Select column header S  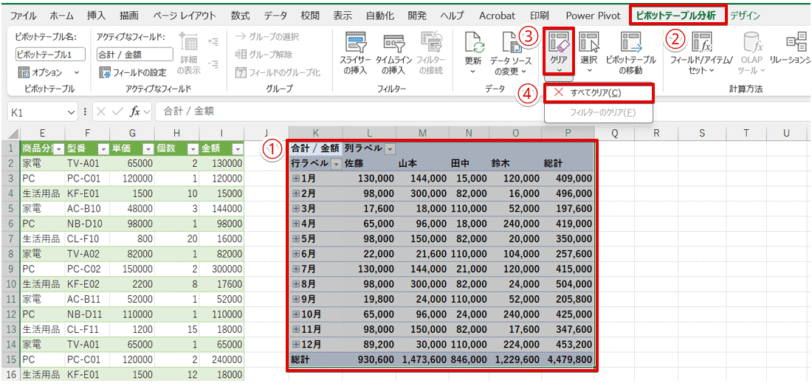point(702,134)
